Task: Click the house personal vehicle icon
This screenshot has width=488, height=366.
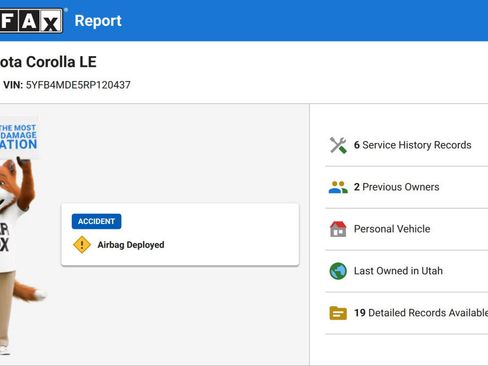Action: [338, 229]
